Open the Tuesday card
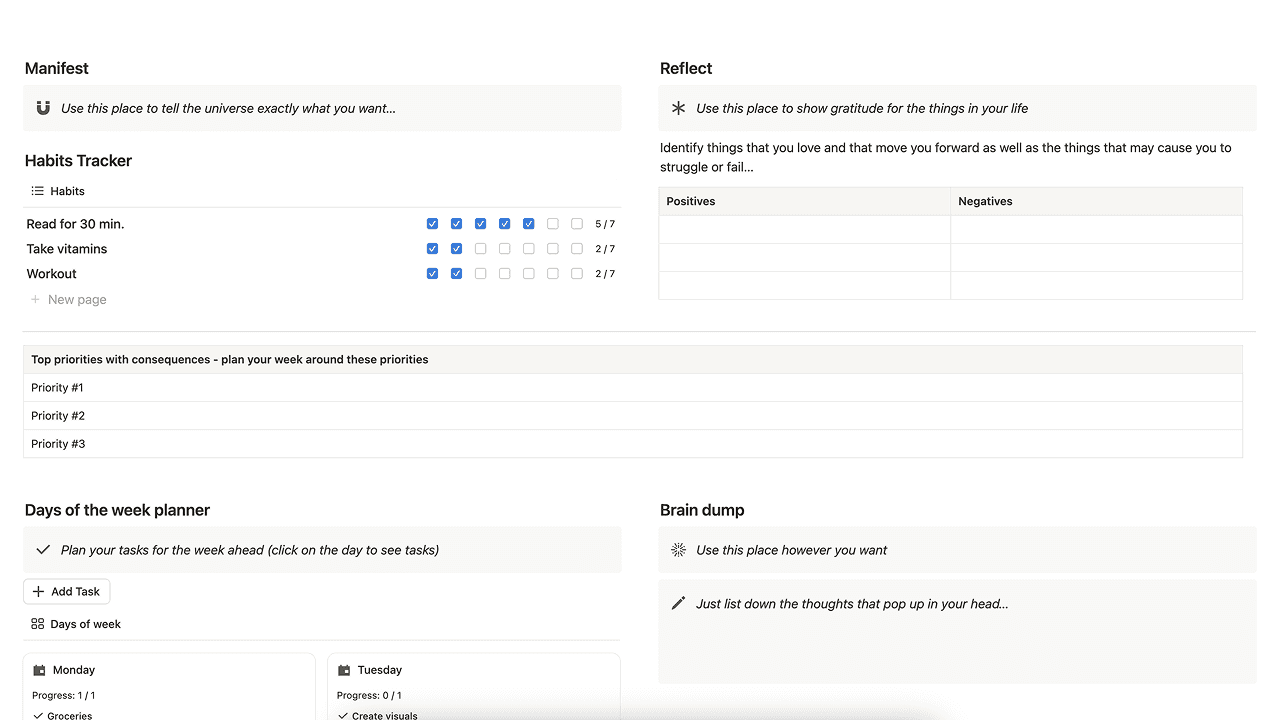 point(474,687)
